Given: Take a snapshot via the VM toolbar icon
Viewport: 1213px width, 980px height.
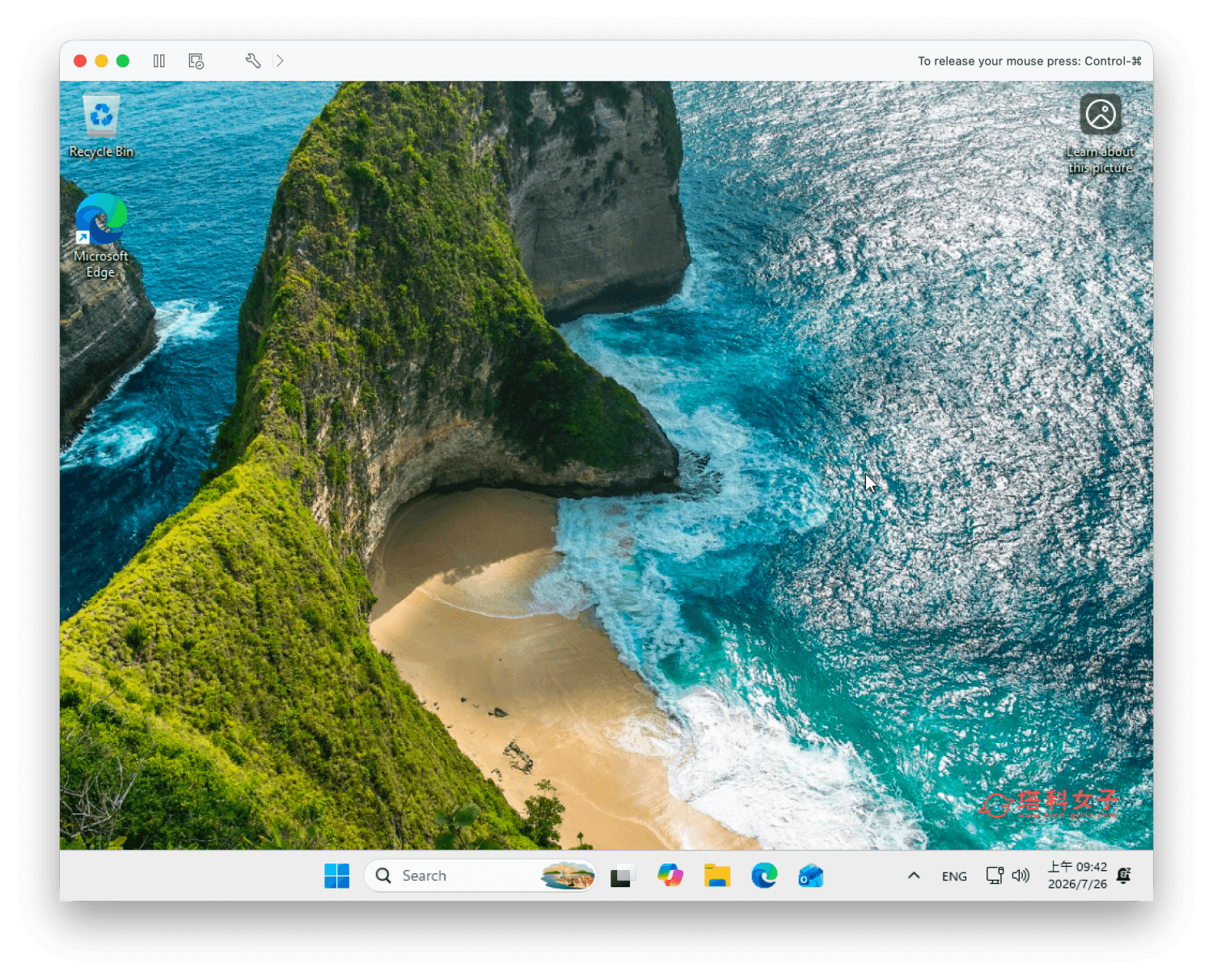Looking at the screenshot, I should point(197,61).
